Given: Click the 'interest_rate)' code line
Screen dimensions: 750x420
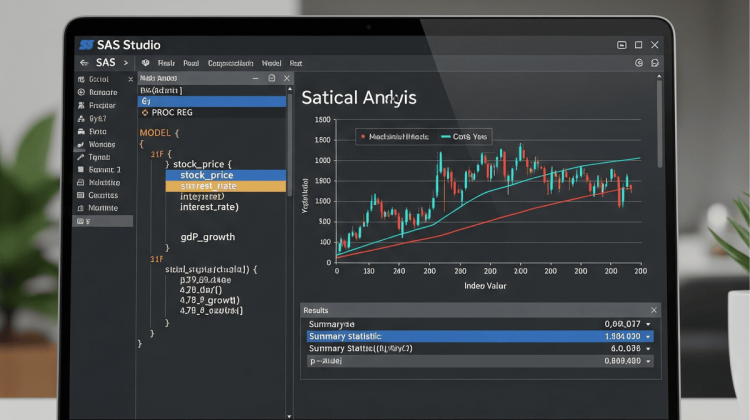Looking at the screenshot, I should (209, 207).
